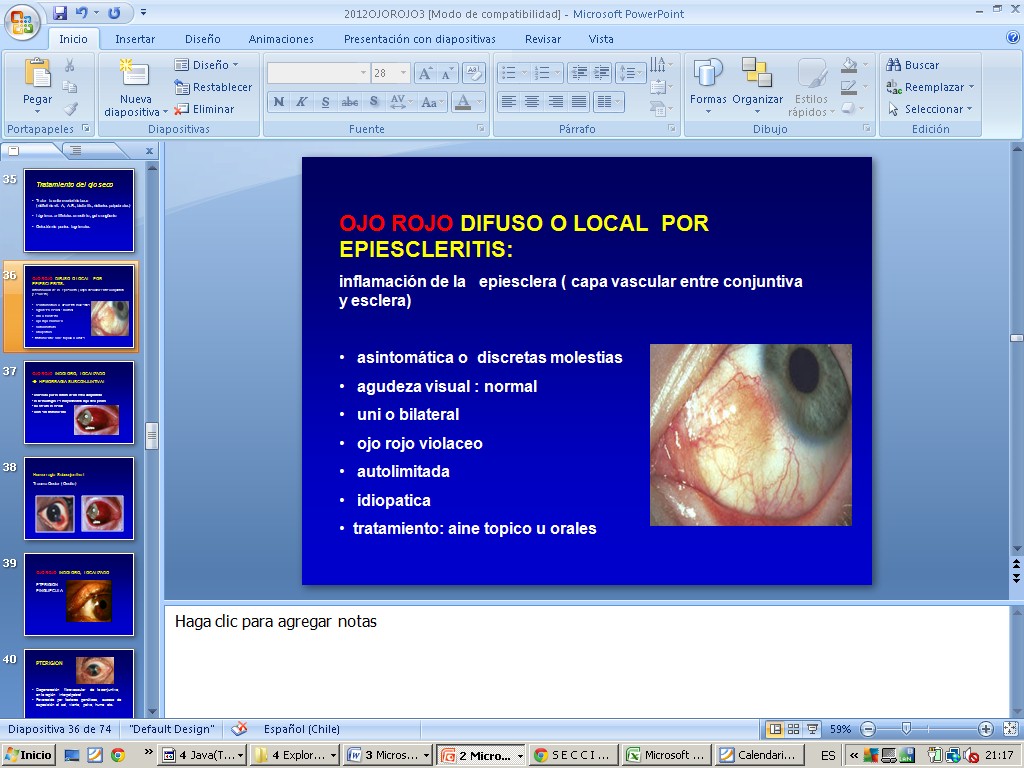Screen dimensions: 1024x768
Task: Open the font size dropdown
Action: [x=404, y=73]
